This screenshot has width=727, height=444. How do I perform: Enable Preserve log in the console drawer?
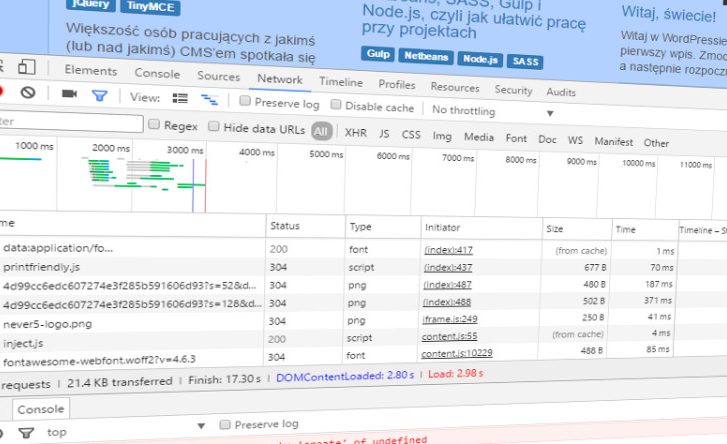click(x=225, y=424)
